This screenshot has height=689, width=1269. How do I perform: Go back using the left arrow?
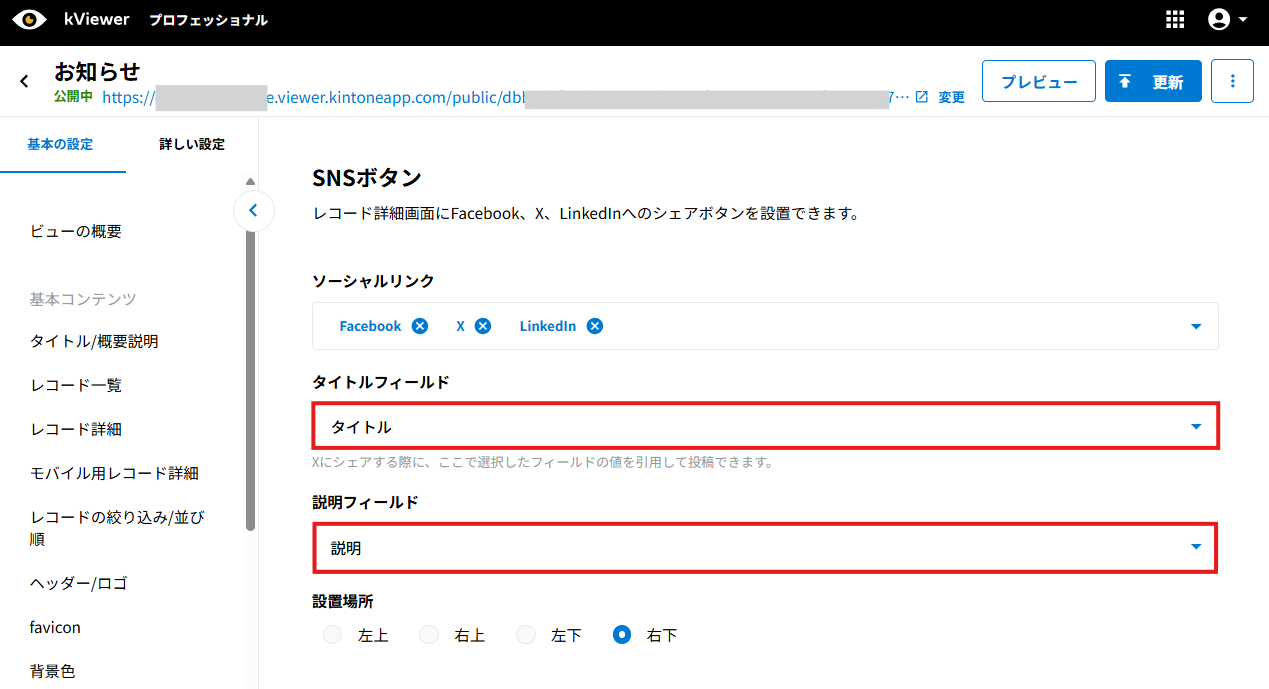click(25, 81)
